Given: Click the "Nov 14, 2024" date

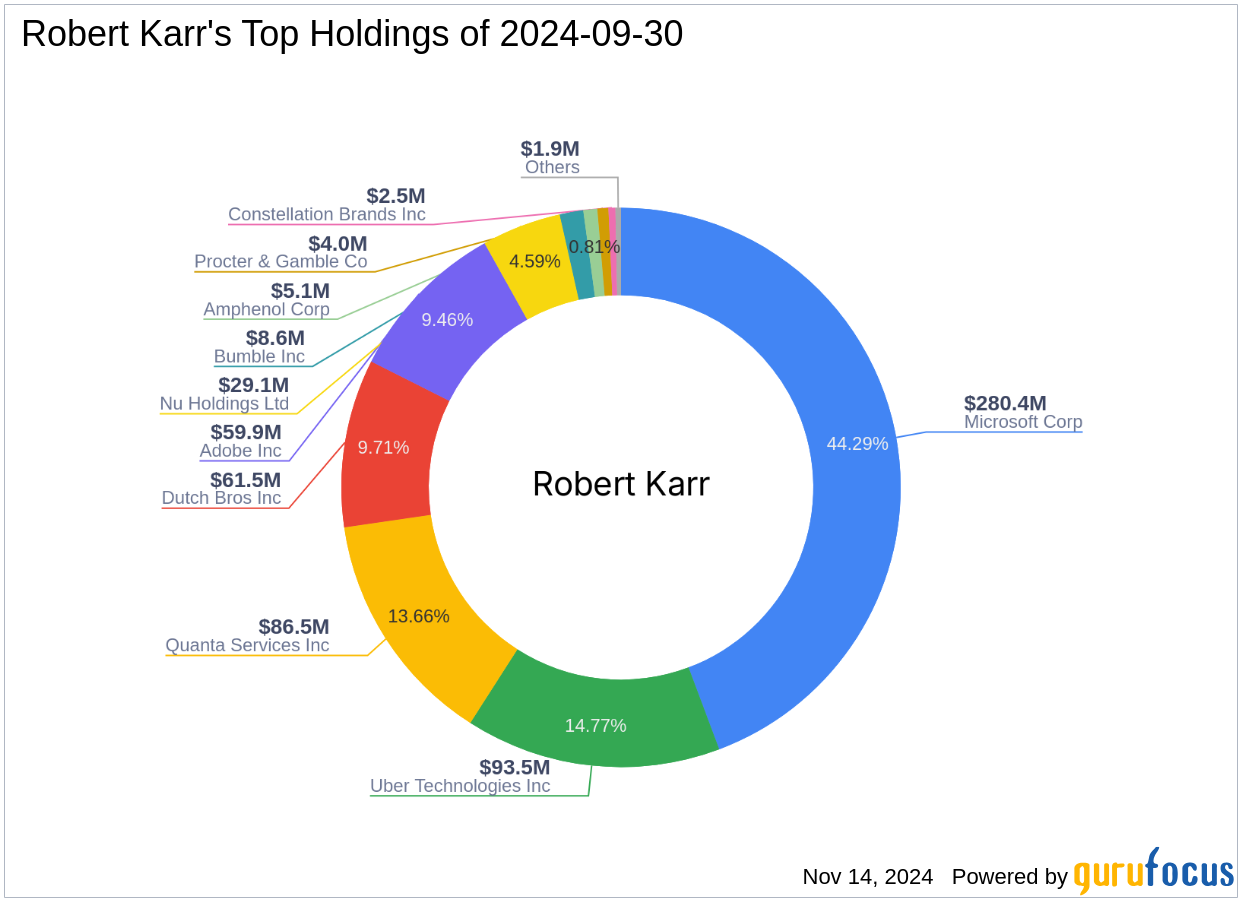Looking at the screenshot, I should pyautogui.click(x=868, y=877).
